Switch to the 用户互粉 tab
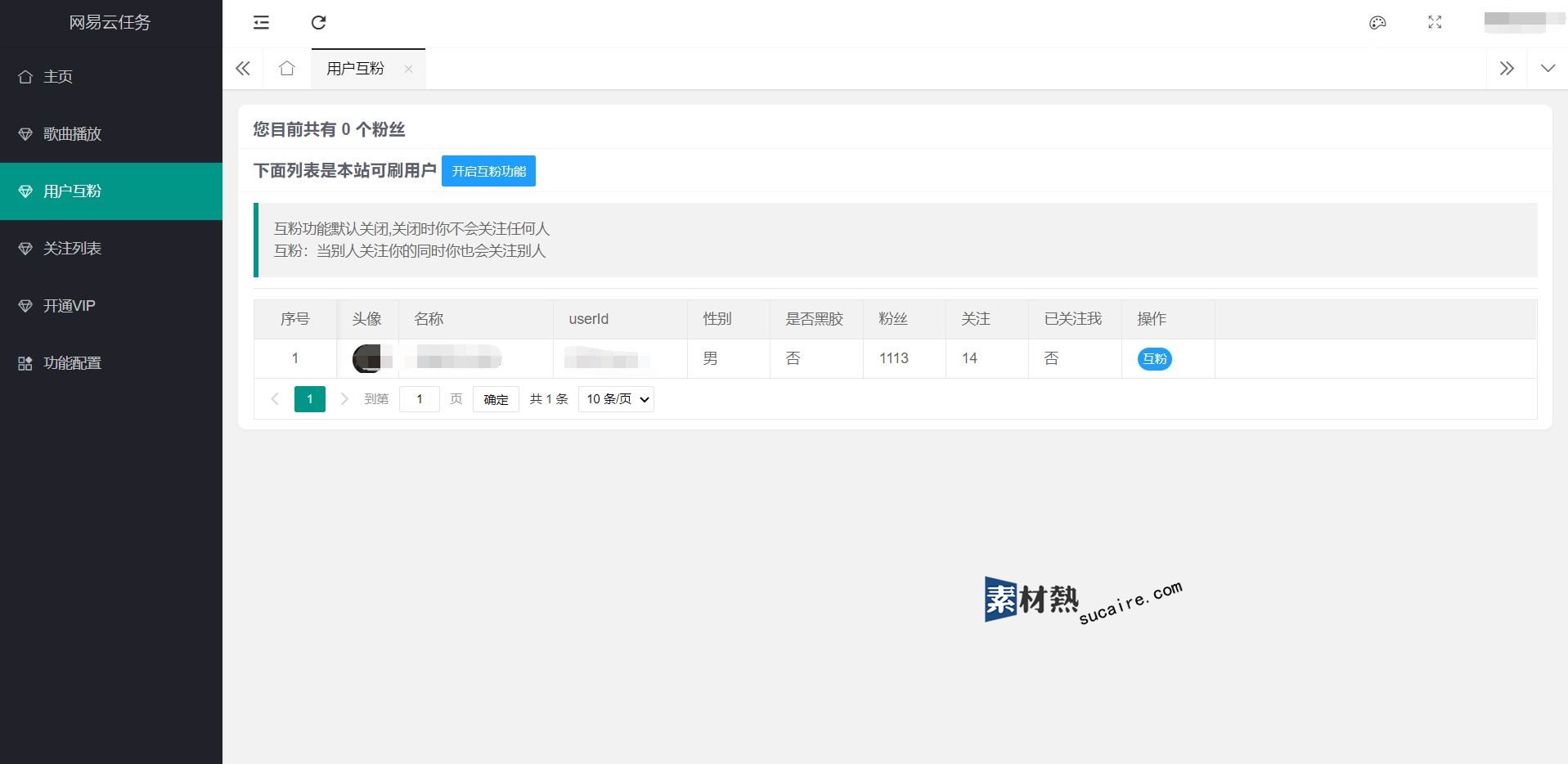The height and width of the screenshot is (764, 1568). [x=355, y=69]
